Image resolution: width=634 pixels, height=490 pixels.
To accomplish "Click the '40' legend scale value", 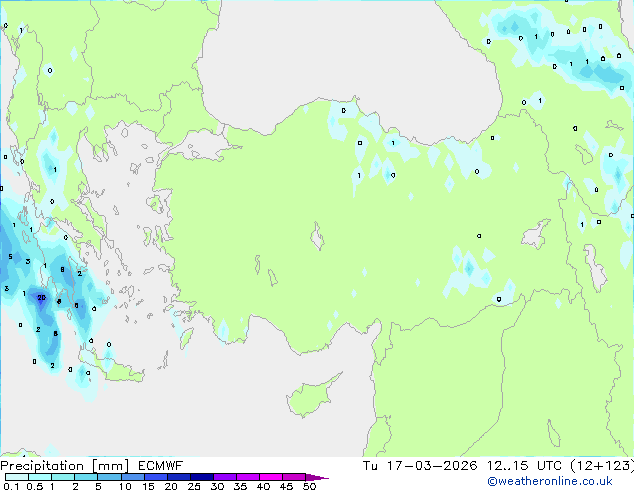I will coord(263,486).
